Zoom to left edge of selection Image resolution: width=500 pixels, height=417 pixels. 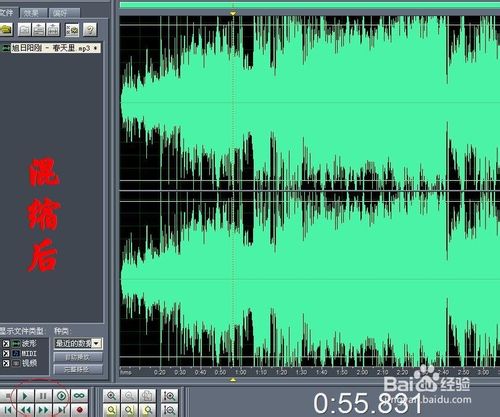pos(129,410)
